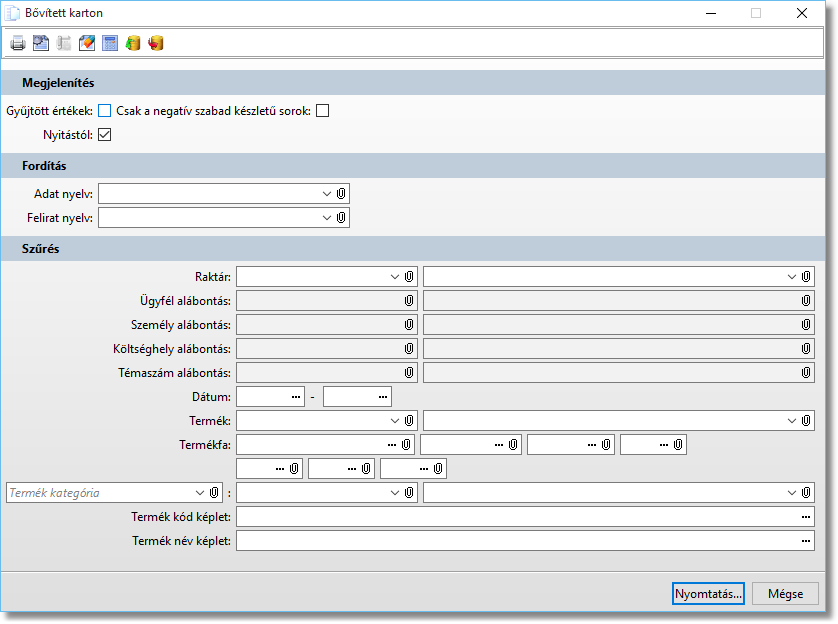Click the Nyomtatás... button
The image size is (838, 624).
coord(708,594)
